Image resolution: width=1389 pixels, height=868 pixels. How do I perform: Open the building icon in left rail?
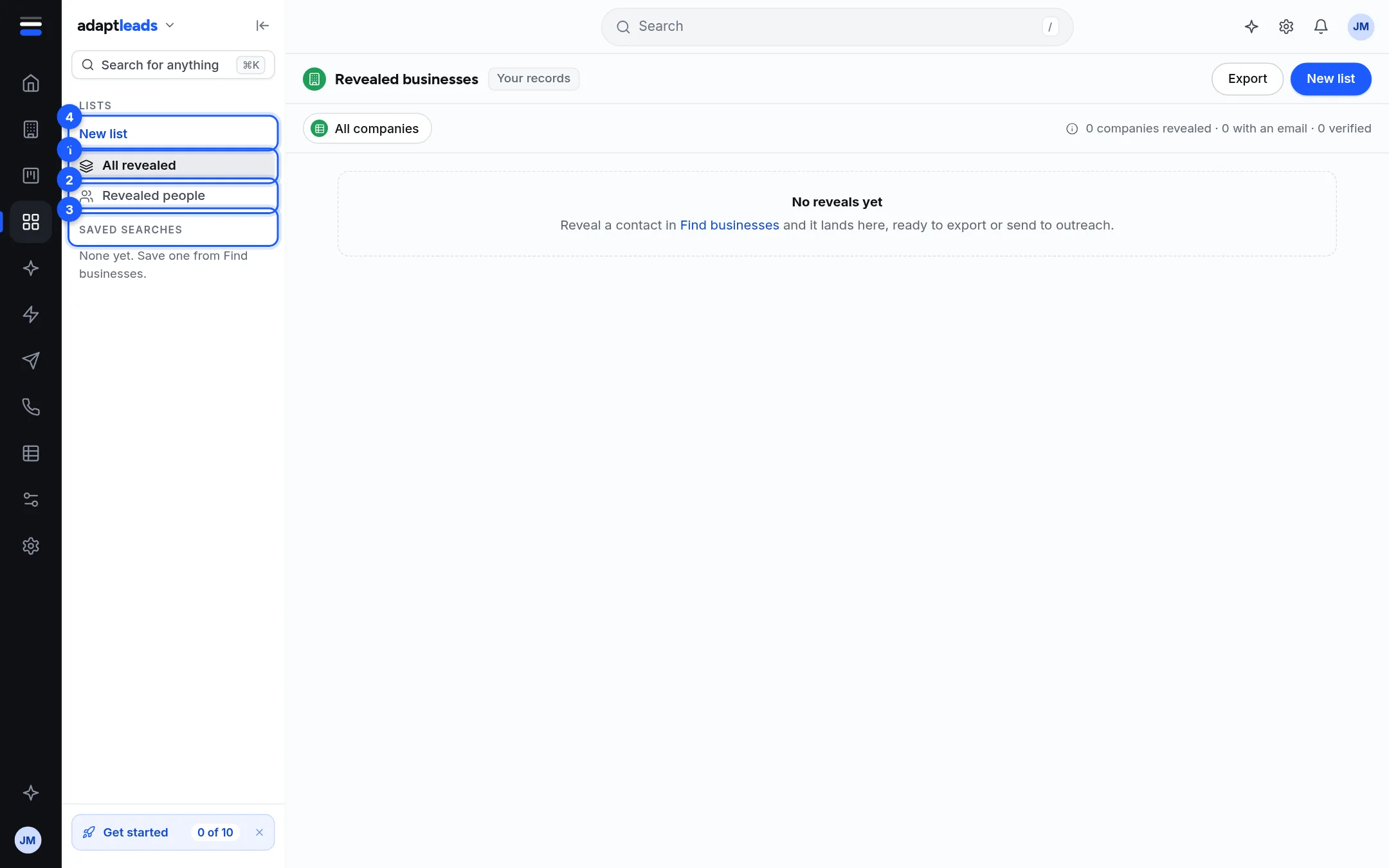[x=31, y=129]
